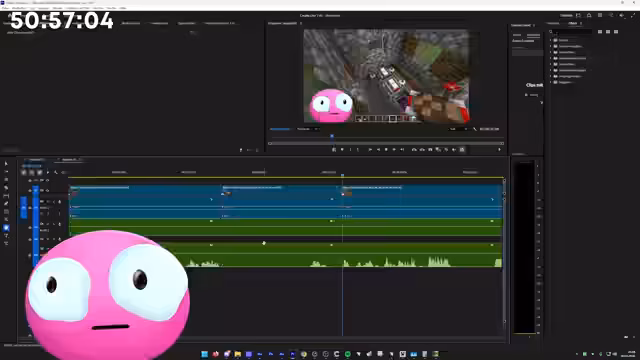Click the Program Monitor playhead scrub marker
The image size is (640, 360).
tap(332, 136)
